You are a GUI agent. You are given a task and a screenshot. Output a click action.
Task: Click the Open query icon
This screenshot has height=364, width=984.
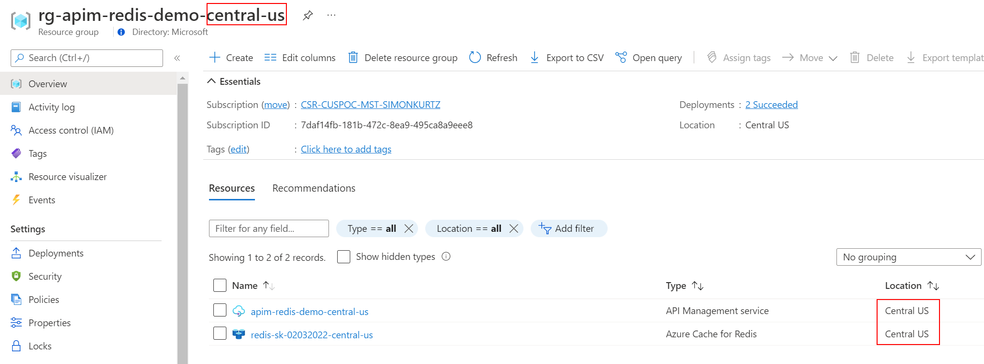[x=621, y=58]
